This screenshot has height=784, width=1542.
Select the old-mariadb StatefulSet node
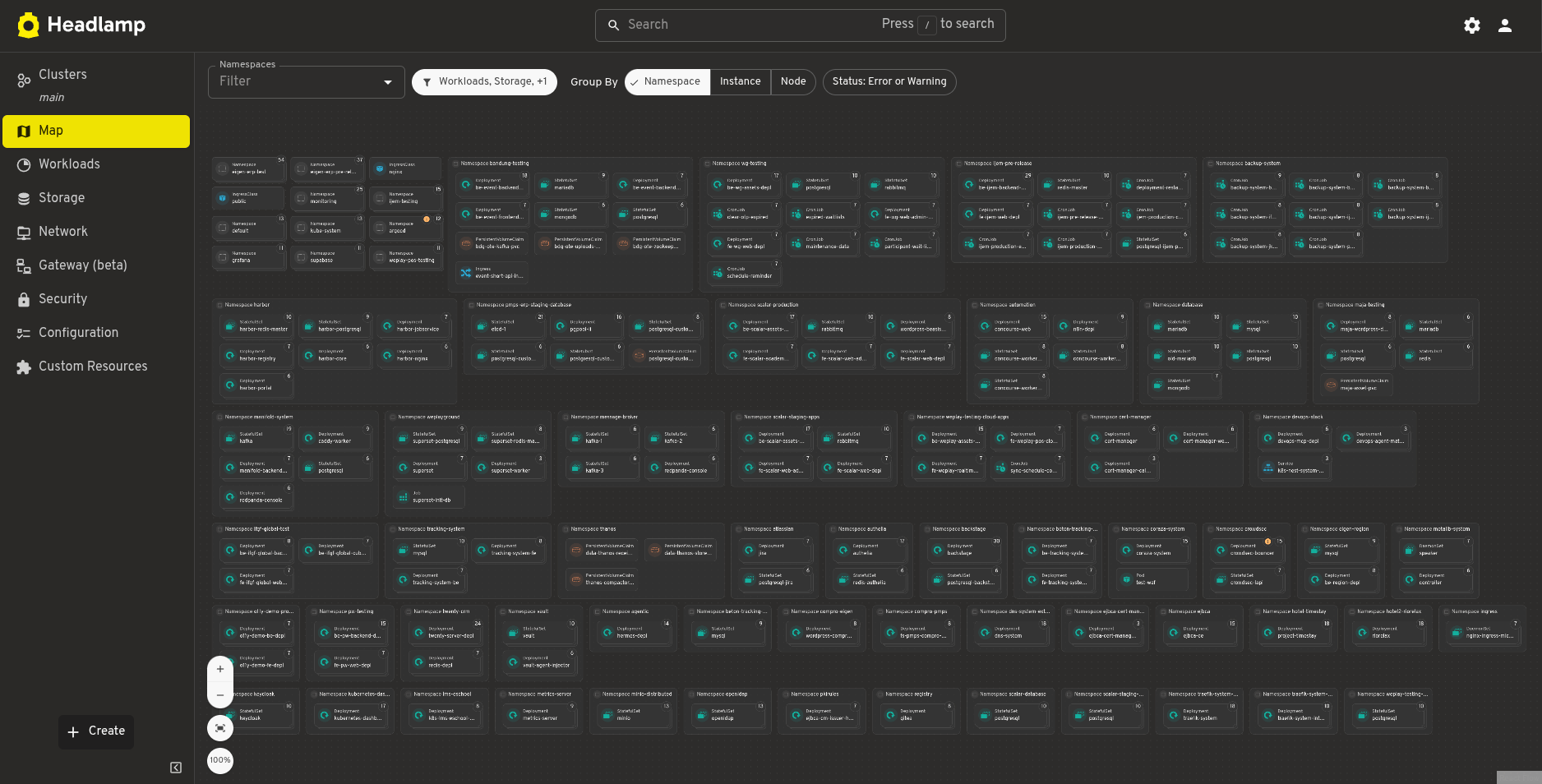(x=1184, y=355)
